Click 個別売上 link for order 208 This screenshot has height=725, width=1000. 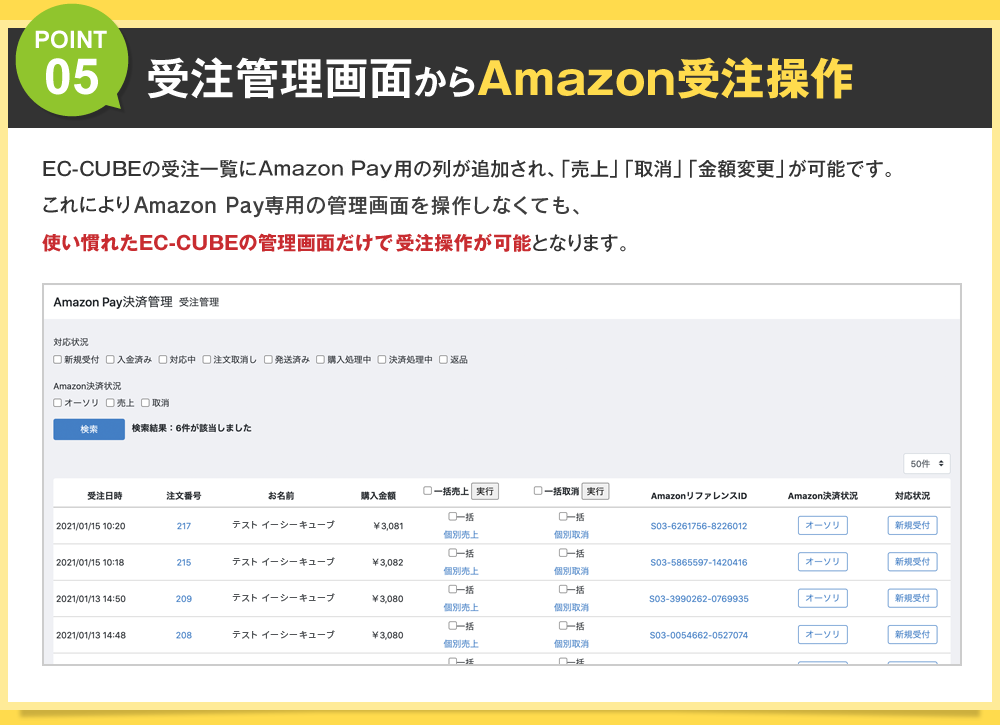click(461, 644)
